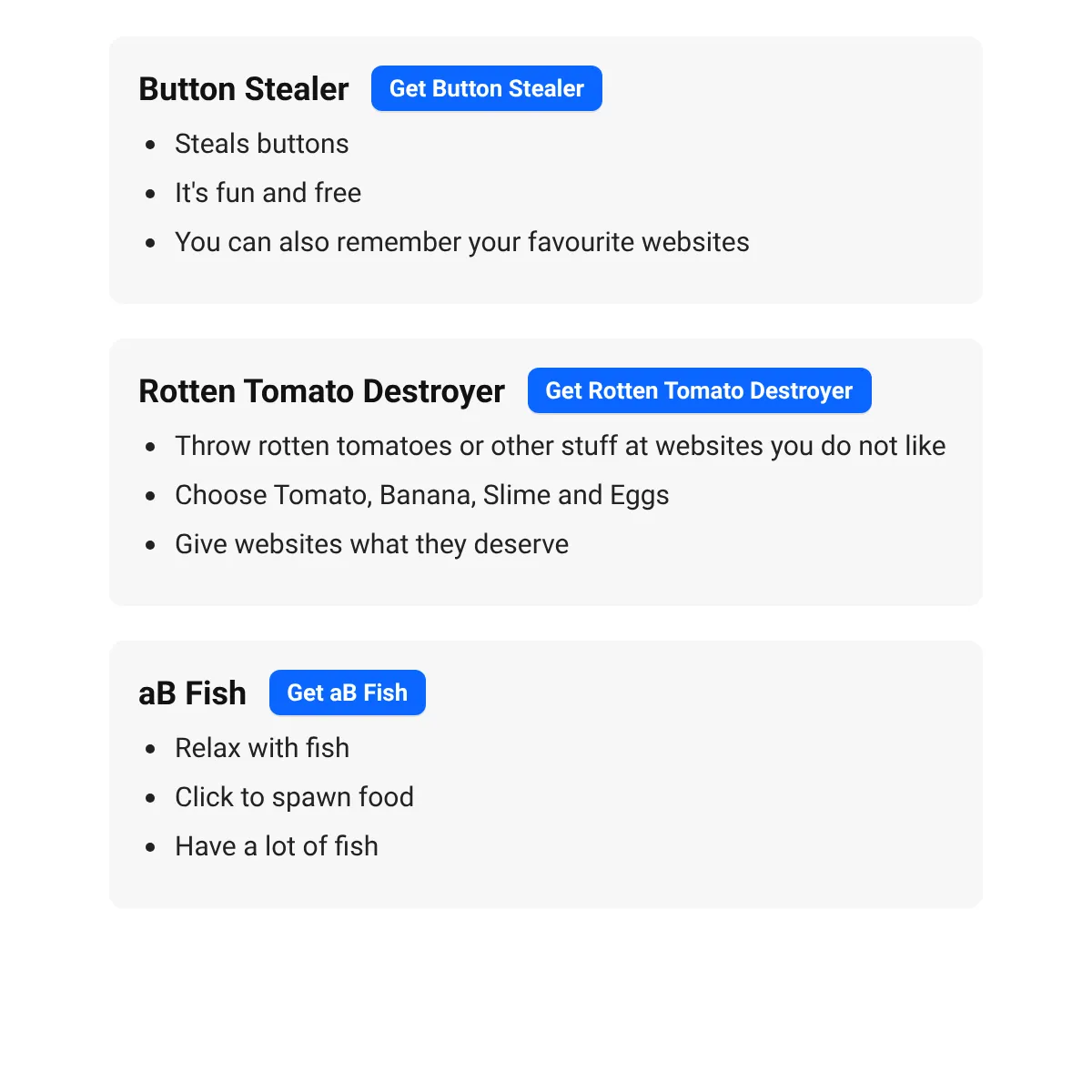Image resolution: width=1092 pixels, height=1092 pixels.
Task: Click the bullet before 'Relax with fish'
Action: pyautogui.click(x=151, y=749)
